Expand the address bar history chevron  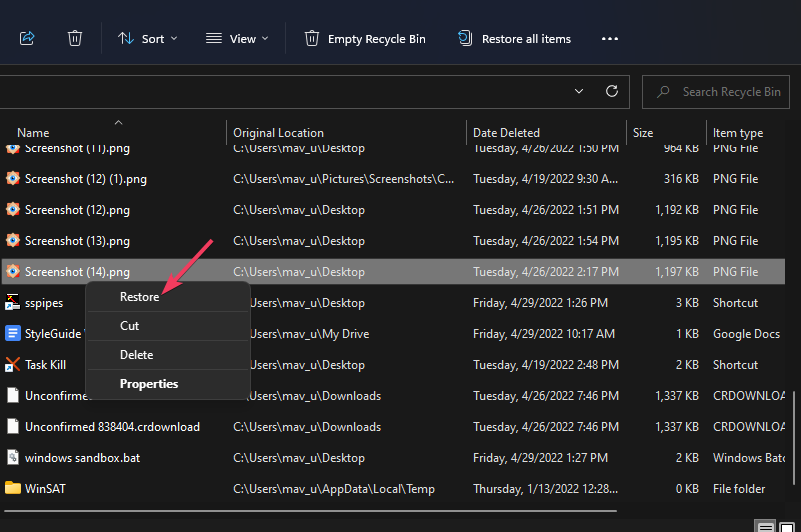tap(579, 91)
